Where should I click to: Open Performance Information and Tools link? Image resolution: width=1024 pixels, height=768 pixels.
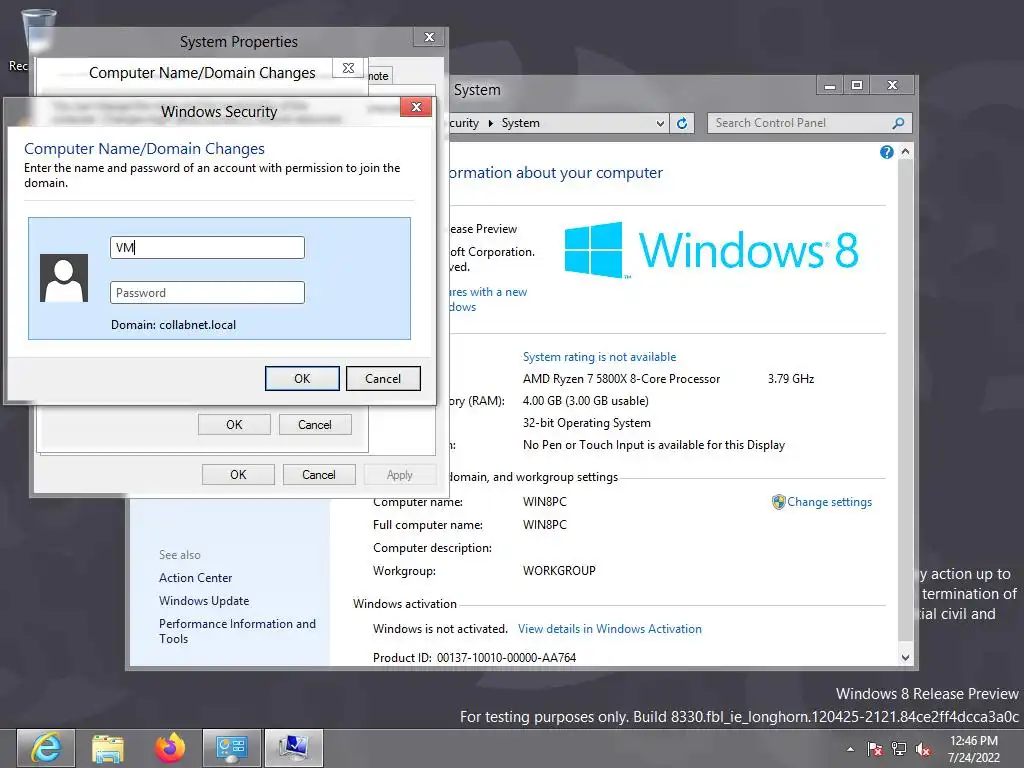tap(237, 631)
